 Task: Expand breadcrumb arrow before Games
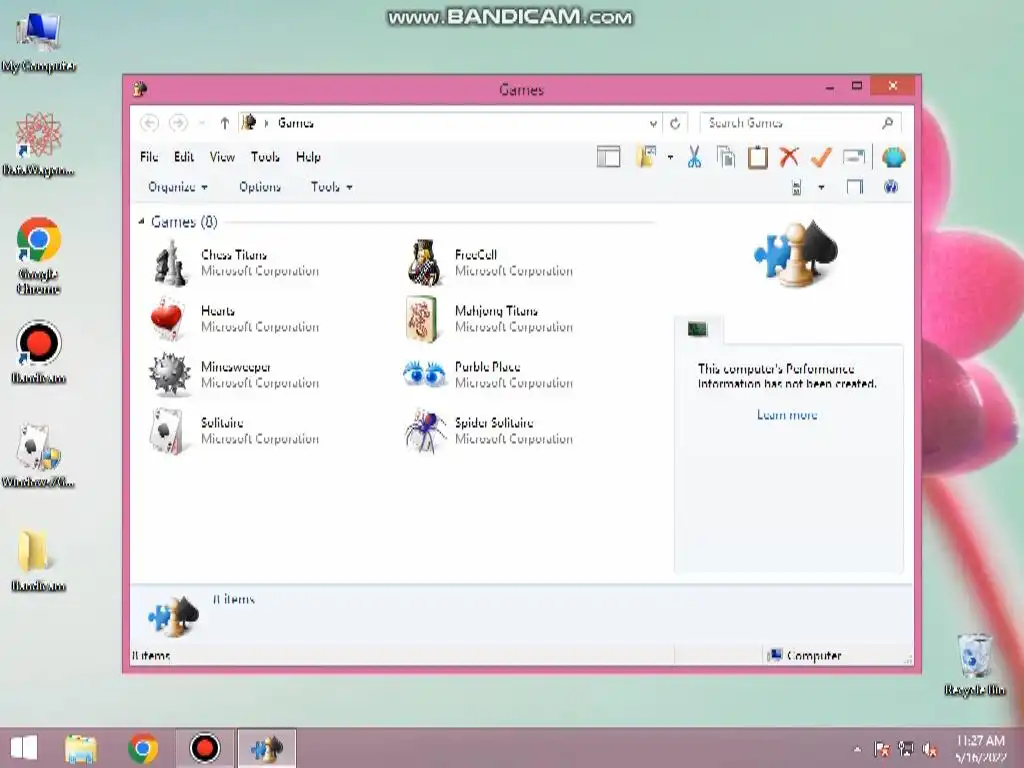click(266, 123)
